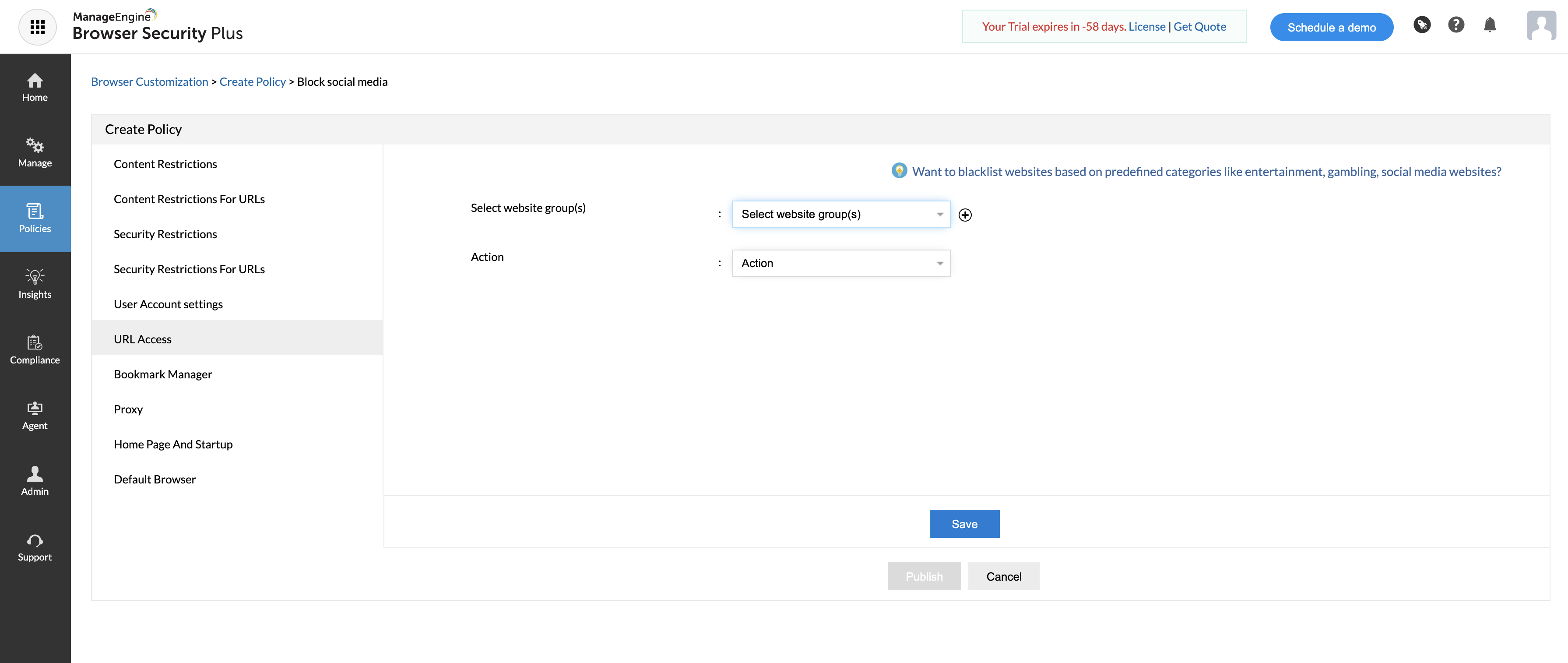Click the Save button

click(x=963, y=524)
